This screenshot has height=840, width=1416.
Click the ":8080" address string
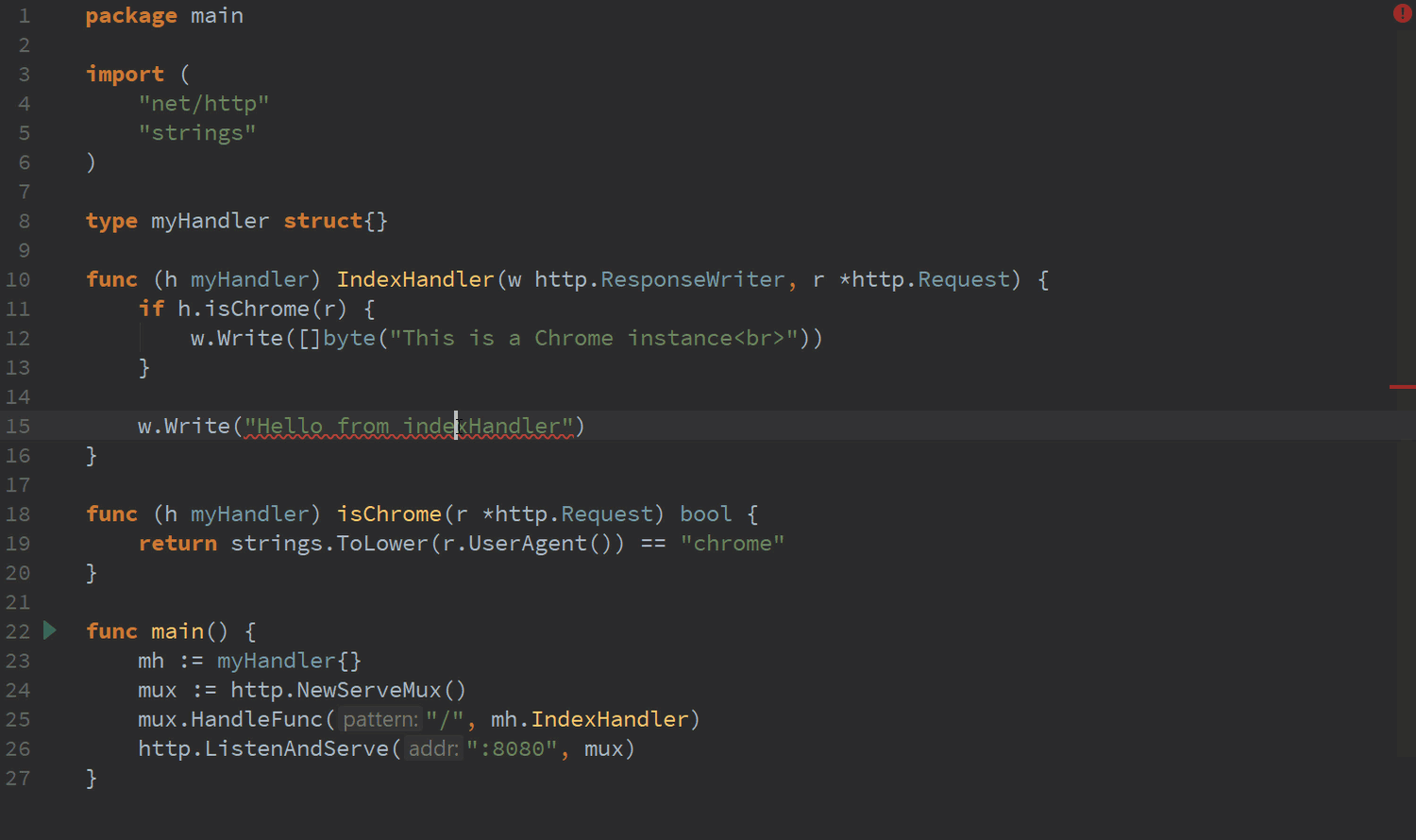point(512,748)
